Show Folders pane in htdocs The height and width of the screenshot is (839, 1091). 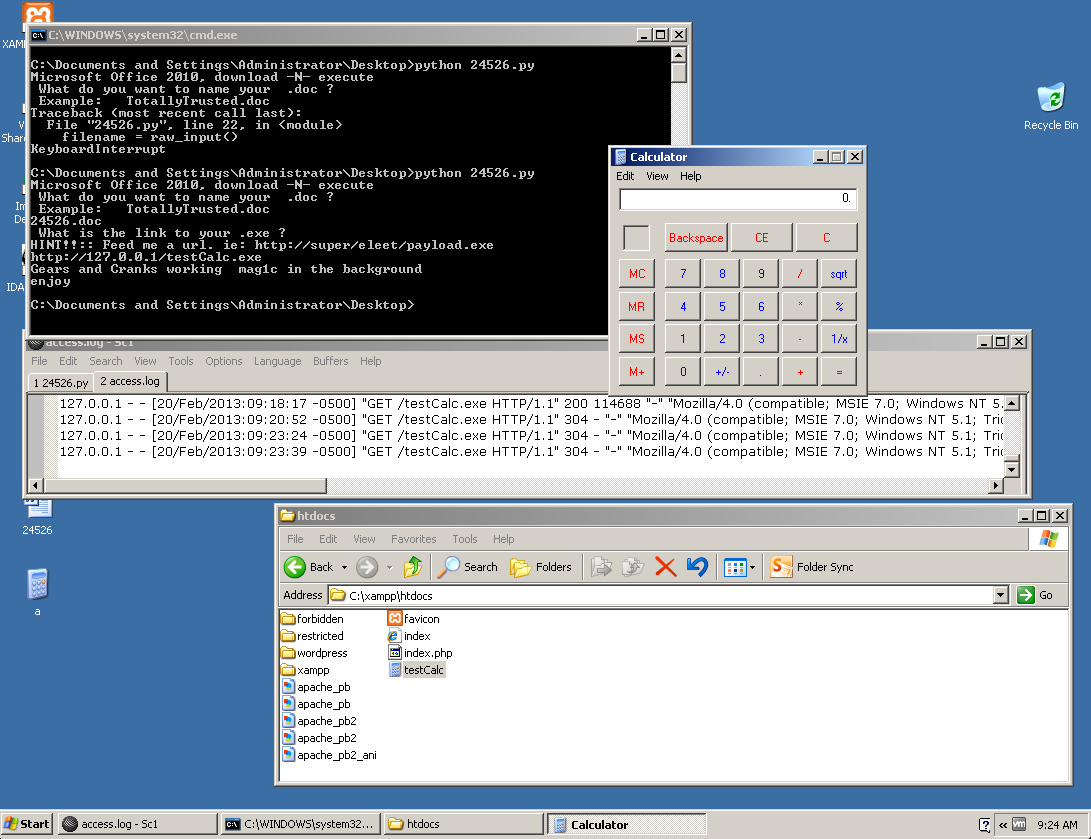(541, 567)
